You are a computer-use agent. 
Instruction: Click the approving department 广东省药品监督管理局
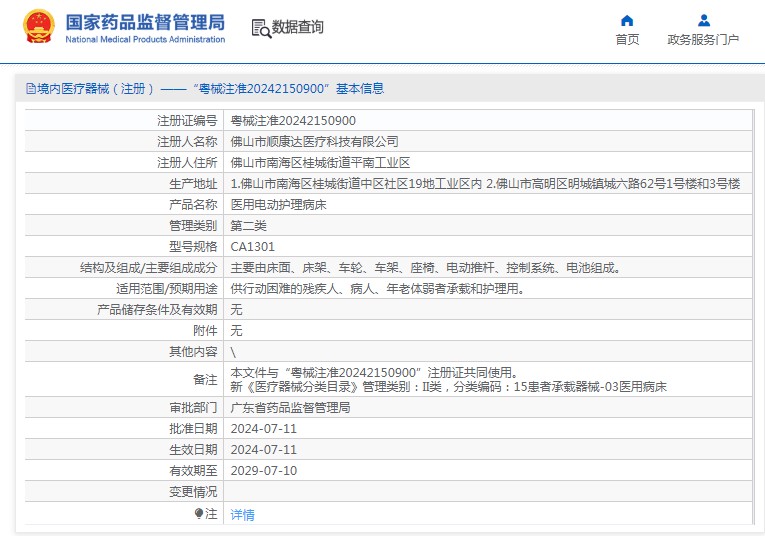[290, 408]
